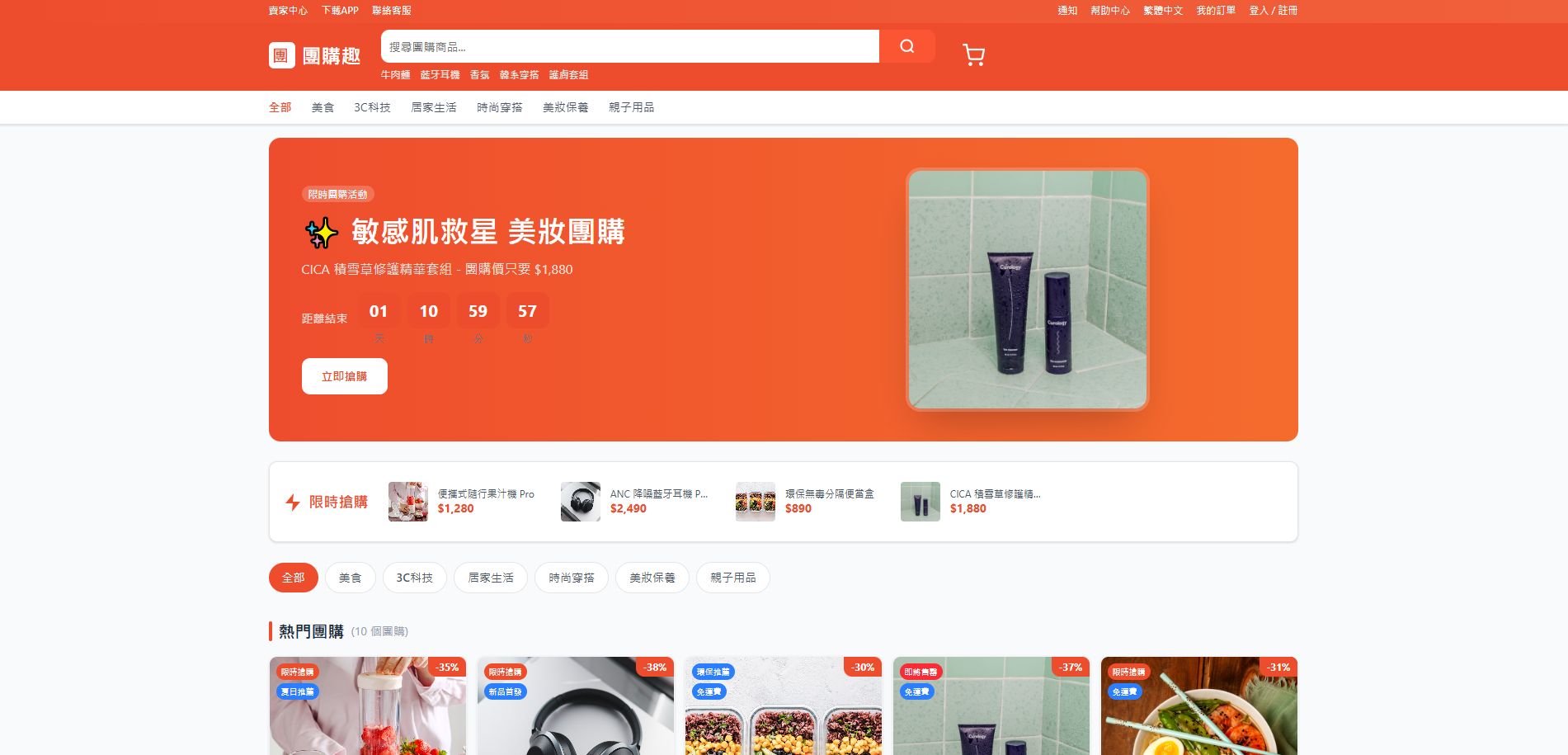
Task: Select the 美食 filter pill
Action: pyautogui.click(x=351, y=578)
